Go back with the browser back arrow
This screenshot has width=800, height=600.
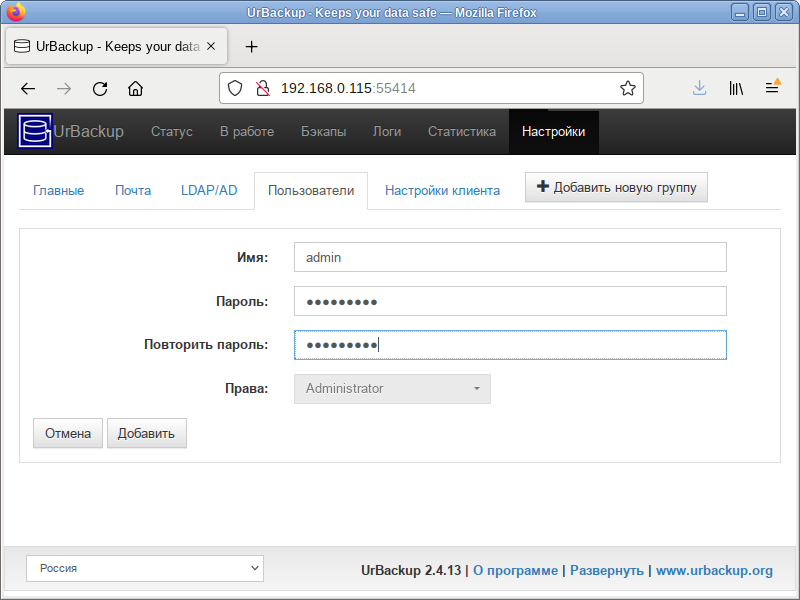[28, 89]
